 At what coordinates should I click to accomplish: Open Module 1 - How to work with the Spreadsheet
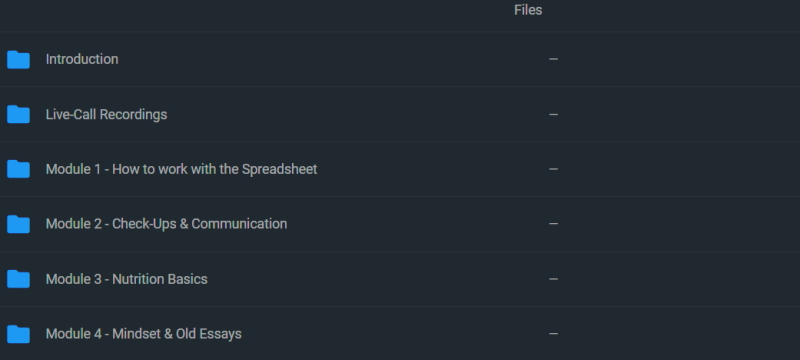pos(181,169)
